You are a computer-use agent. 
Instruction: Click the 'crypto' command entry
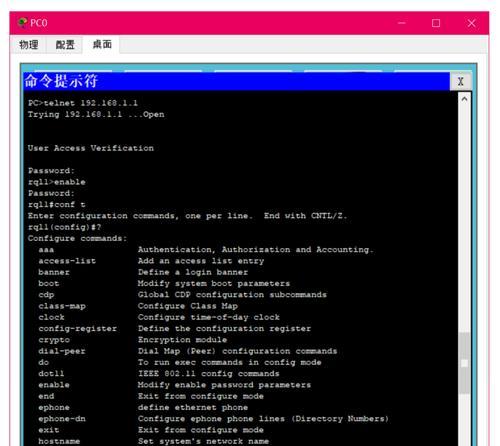(54, 340)
